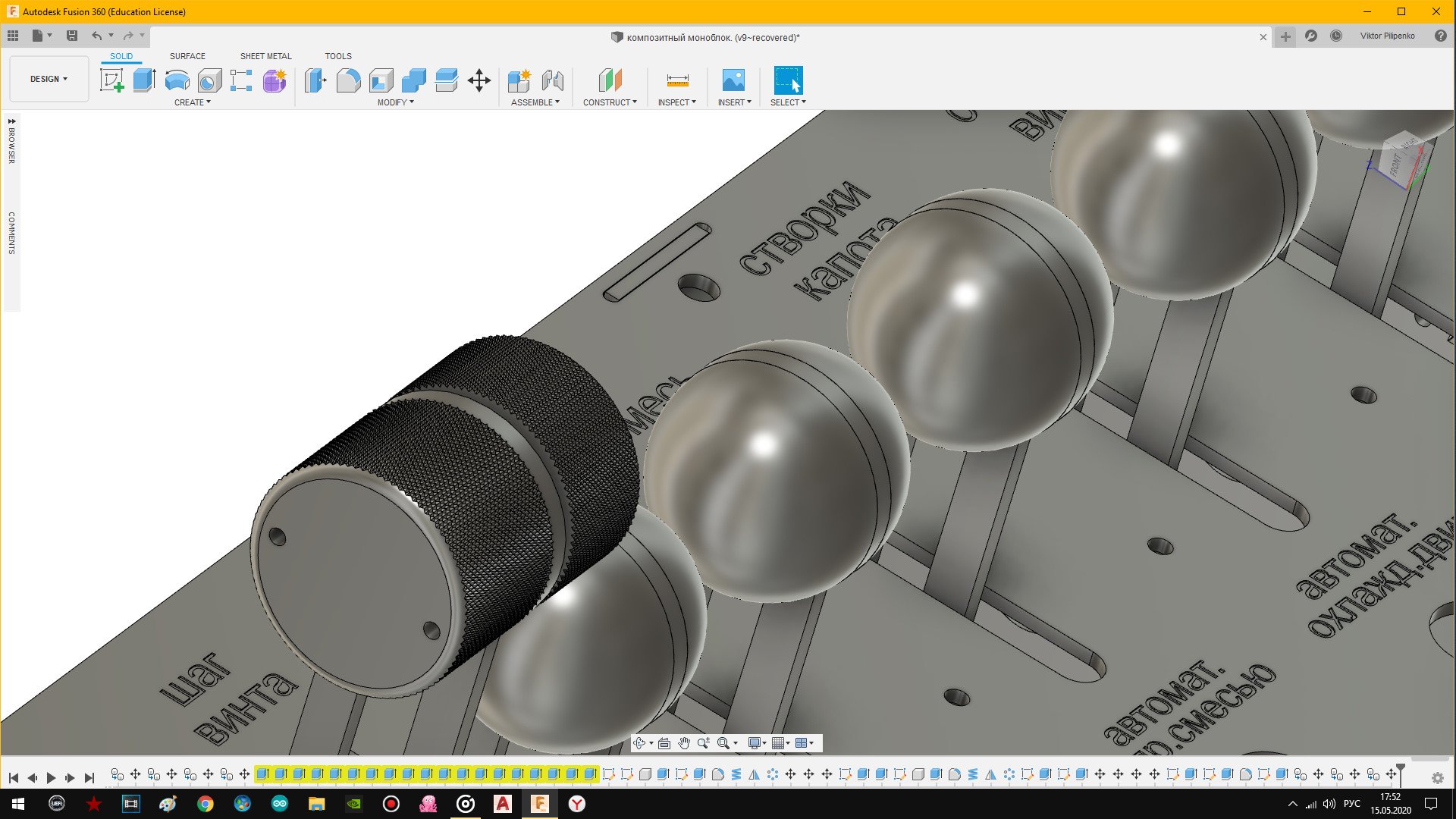The image size is (1456, 819).
Task: Click the Extrude tool icon
Action: [144, 80]
